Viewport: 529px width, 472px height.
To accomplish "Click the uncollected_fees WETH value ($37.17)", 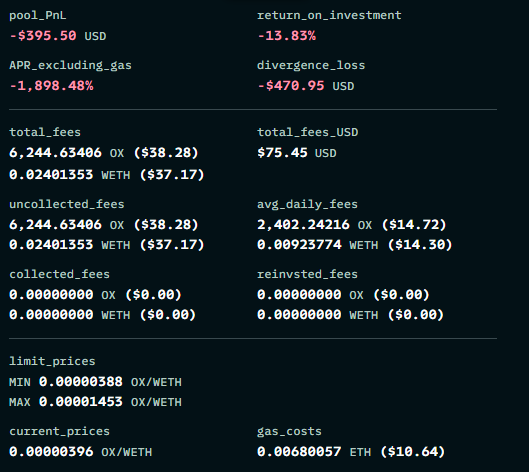I will coord(172,245).
